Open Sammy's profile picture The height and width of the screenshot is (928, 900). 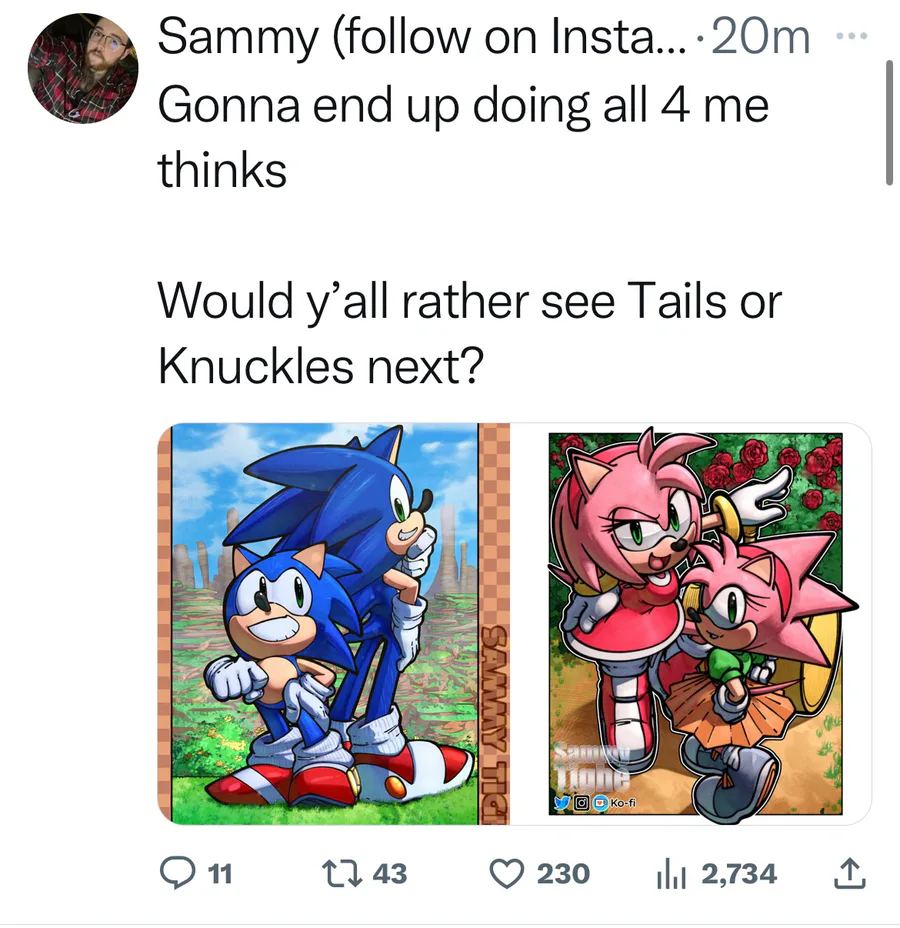(83, 68)
